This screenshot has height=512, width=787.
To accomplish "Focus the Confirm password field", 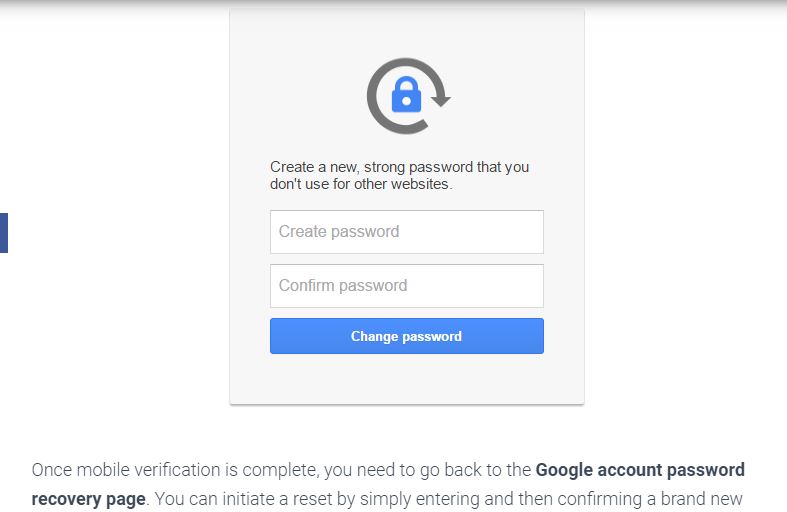I will click(x=406, y=286).
